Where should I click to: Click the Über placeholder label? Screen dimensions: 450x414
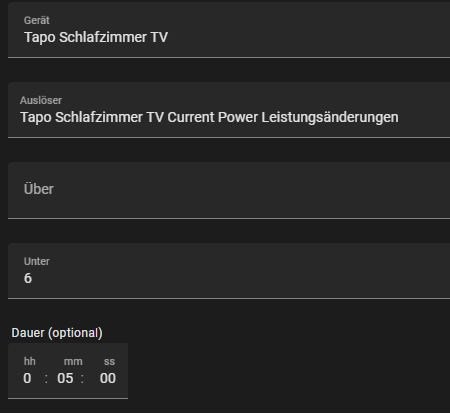[39, 189]
